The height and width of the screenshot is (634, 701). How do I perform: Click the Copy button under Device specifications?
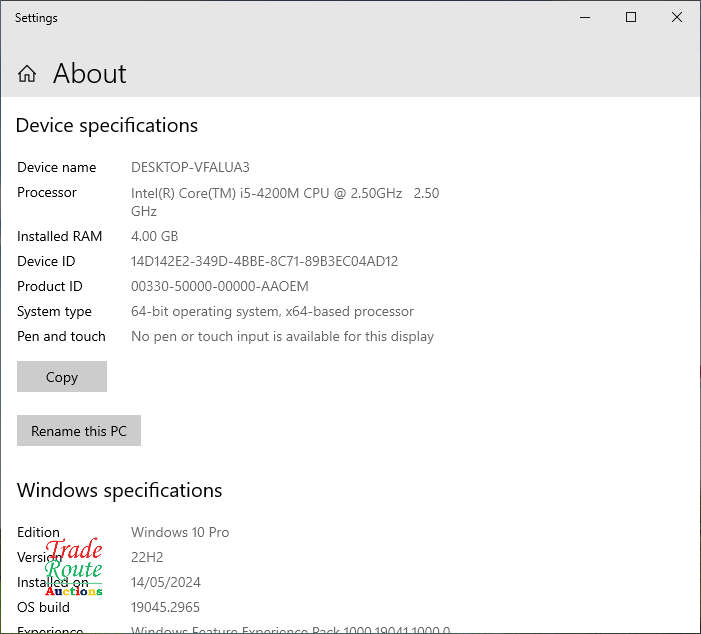point(62,376)
